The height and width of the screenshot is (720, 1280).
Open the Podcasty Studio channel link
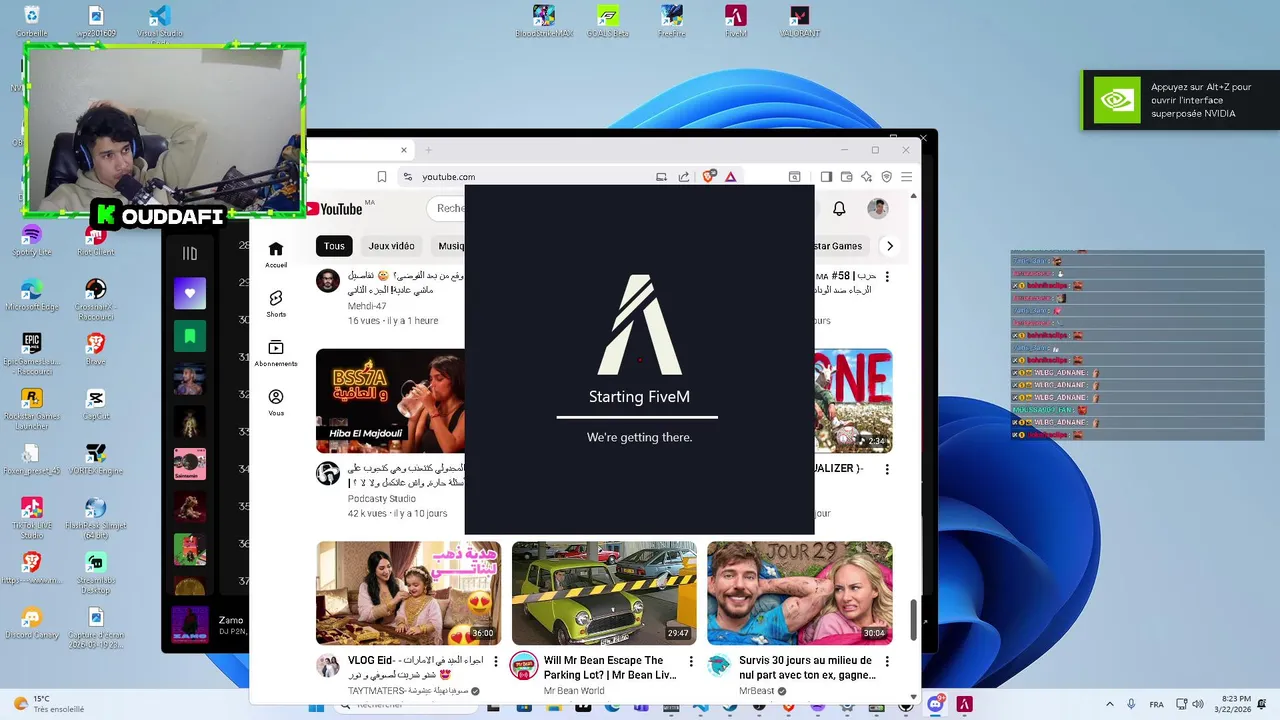click(x=382, y=498)
